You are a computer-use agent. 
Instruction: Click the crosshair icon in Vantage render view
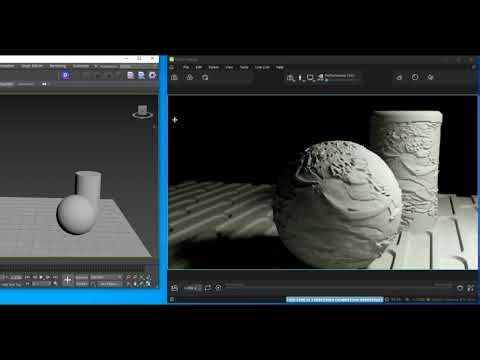(175, 120)
